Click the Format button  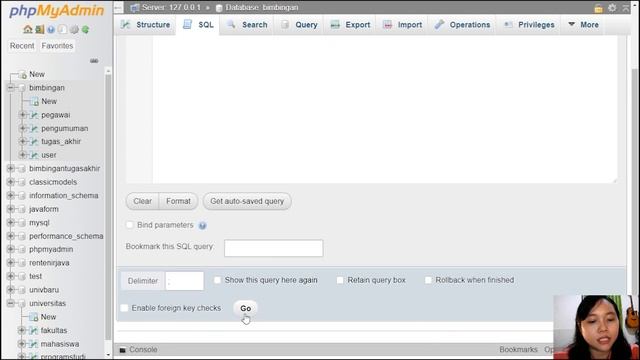click(178, 201)
